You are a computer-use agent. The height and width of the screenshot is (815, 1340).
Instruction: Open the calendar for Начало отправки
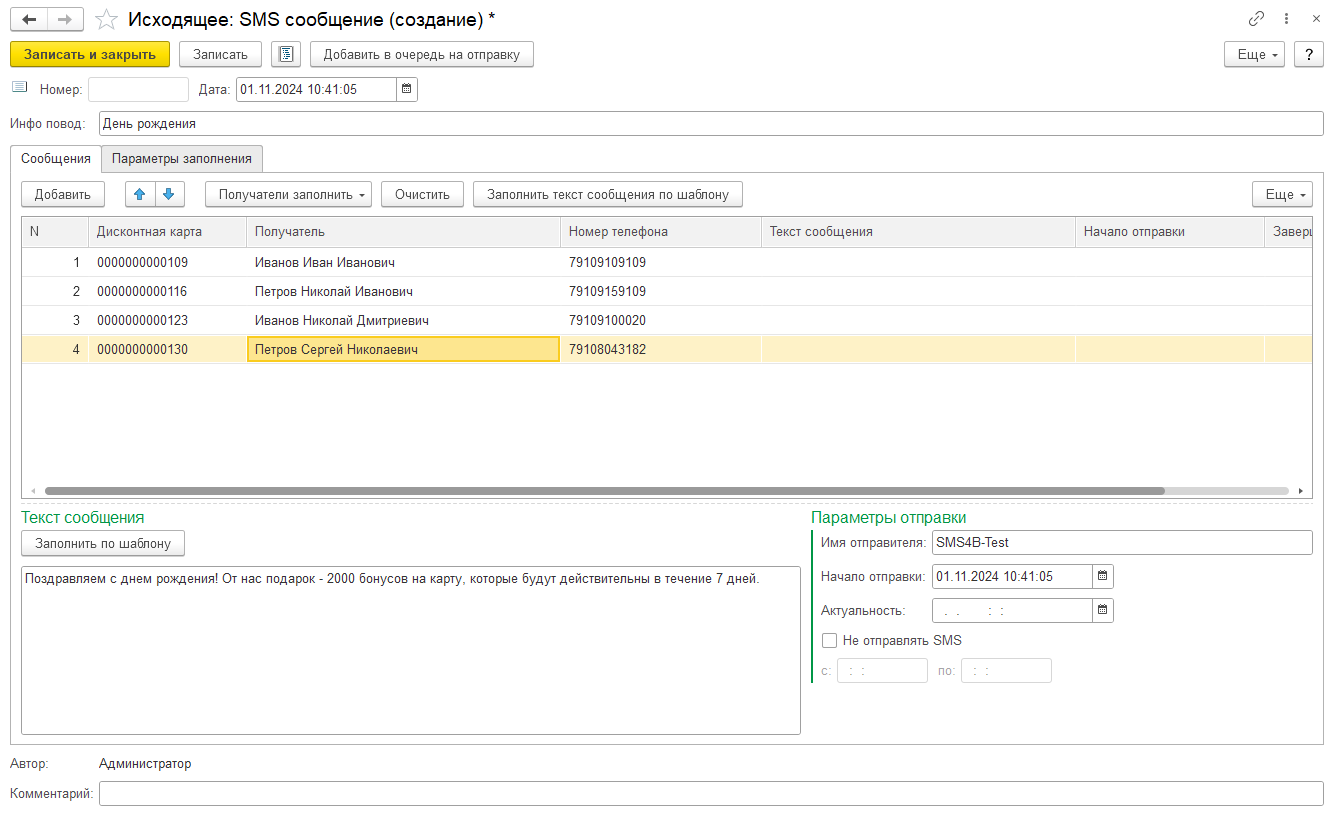click(1102, 576)
